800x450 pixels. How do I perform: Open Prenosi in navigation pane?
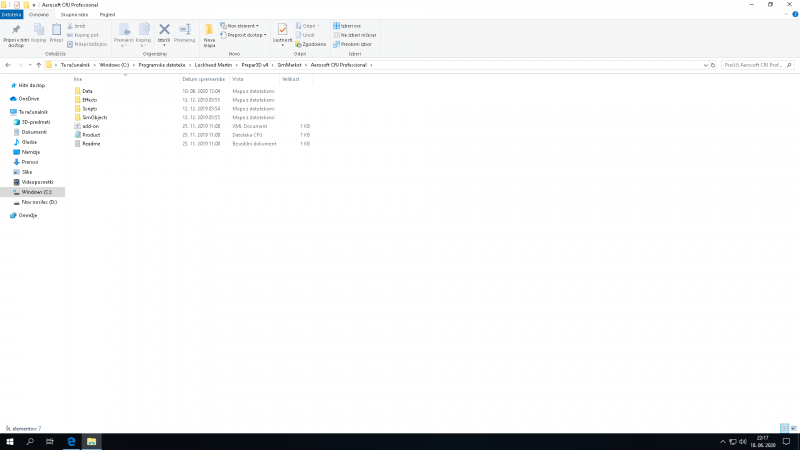(30, 162)
